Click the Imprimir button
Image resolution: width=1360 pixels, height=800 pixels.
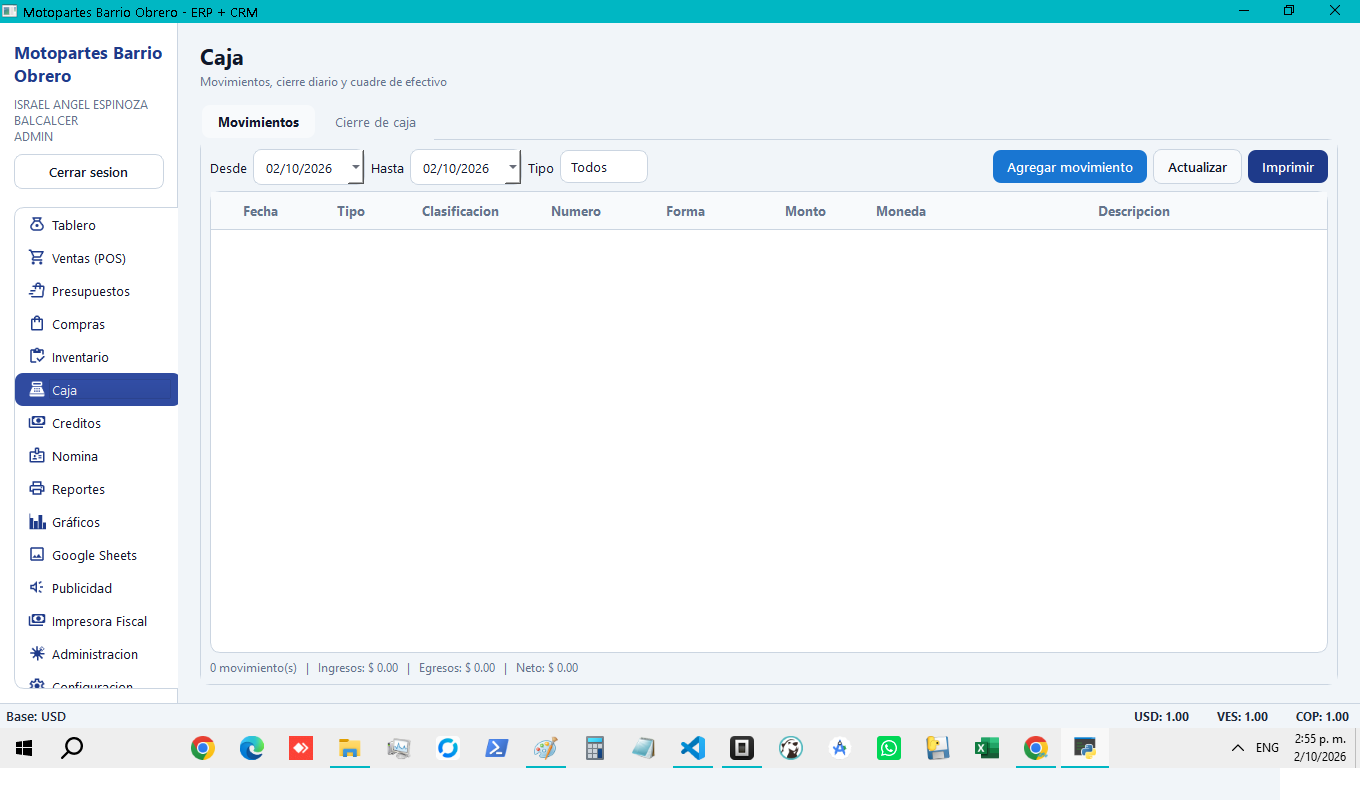coord(1288,167)
